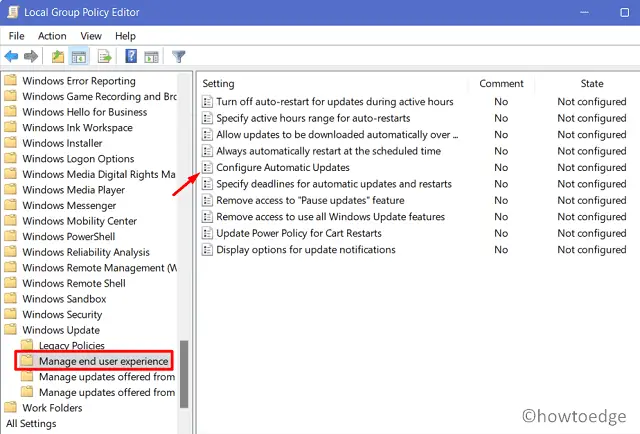
Task: Select Remove access to "Pause updates" feature
Action: tap(310, 200)
